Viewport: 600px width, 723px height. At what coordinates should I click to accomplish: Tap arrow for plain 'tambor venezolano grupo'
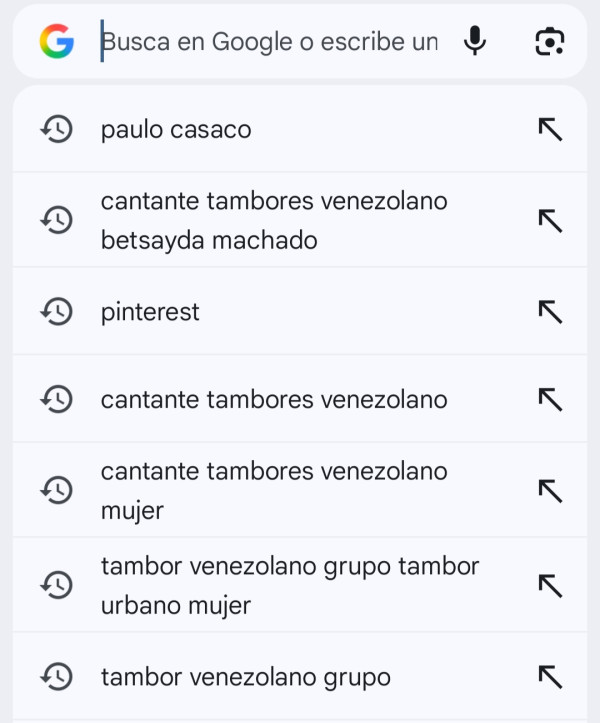[550, 677]
